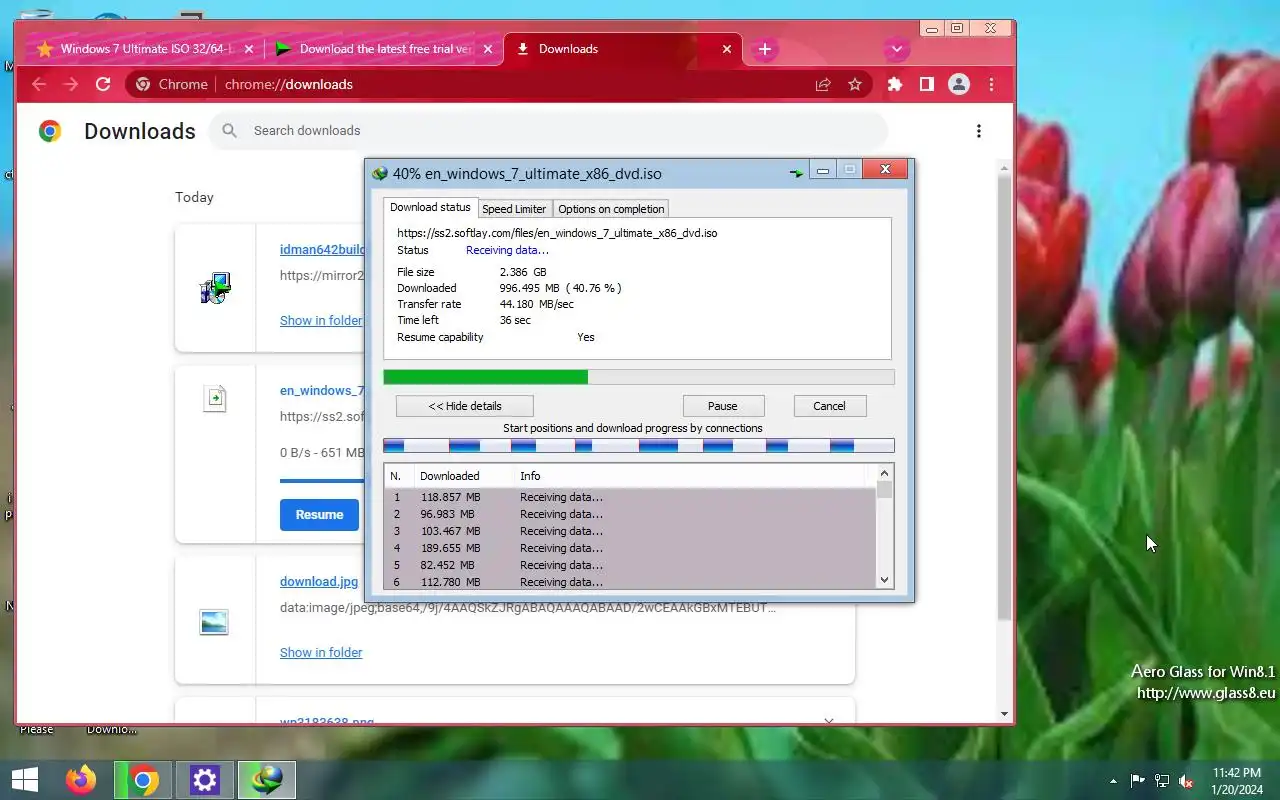Select the Download status tab
1280x800 pixels.
tap(430, 207)
